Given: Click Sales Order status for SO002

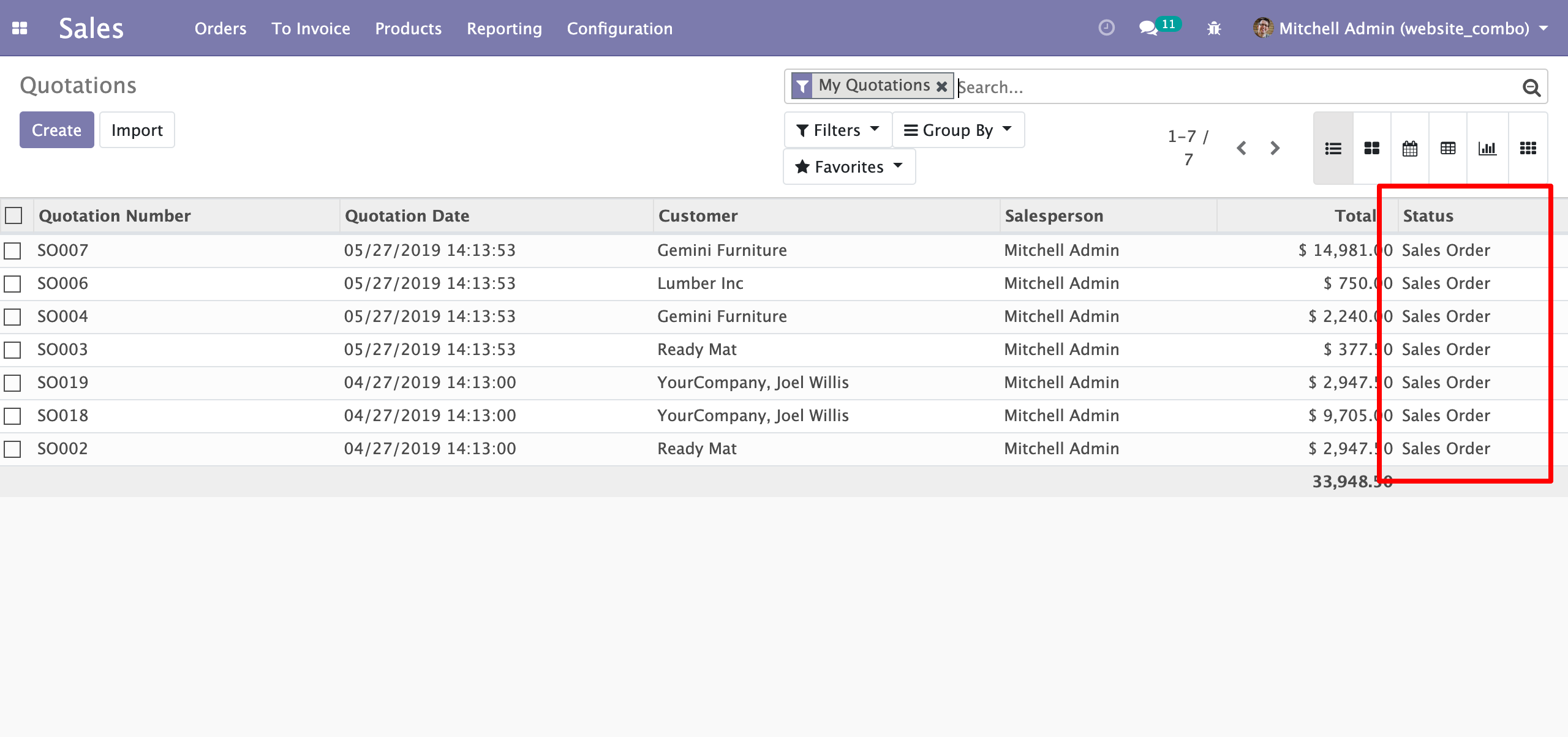Looking at the screenshot, I should (1445, 449).
